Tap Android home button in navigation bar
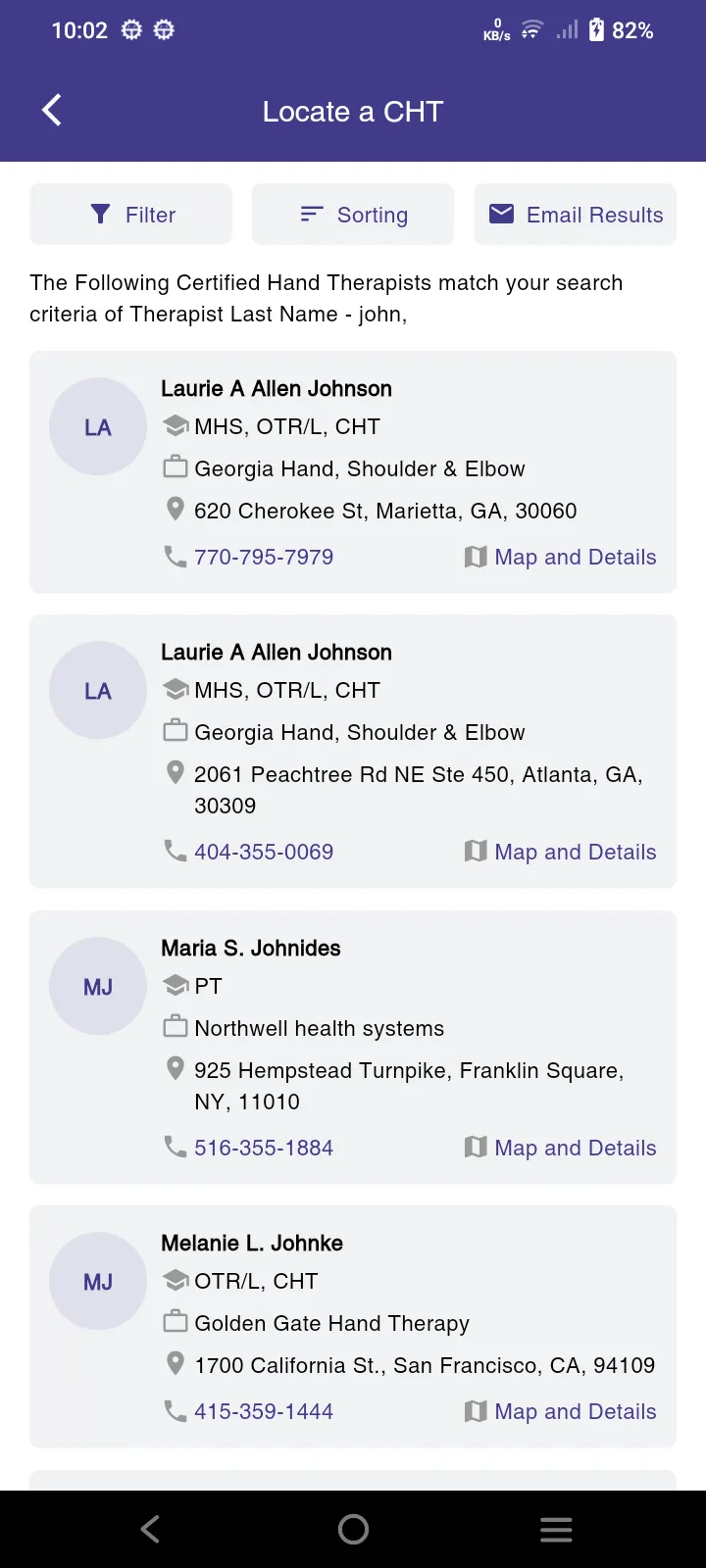The height and width of the screenshot is (1568, 706). click(x=353, y=1529)
